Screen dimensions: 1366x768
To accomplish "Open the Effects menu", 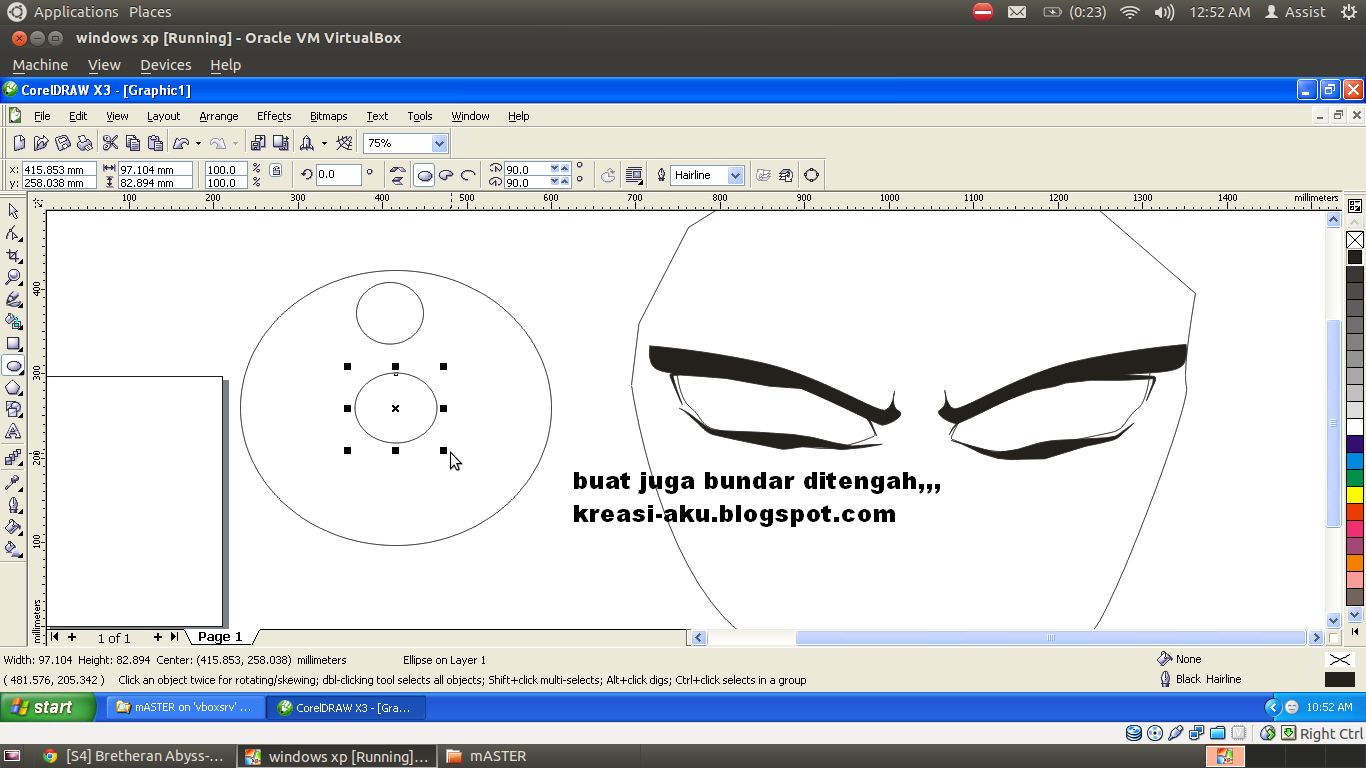I will 274,116.
